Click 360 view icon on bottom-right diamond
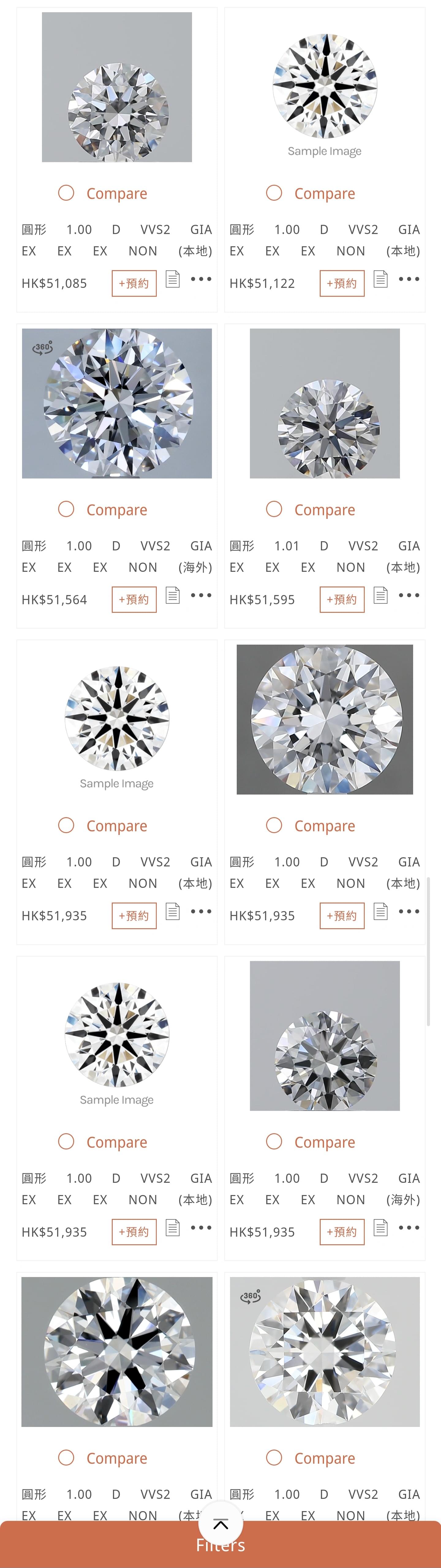 tap(250, 1297)
